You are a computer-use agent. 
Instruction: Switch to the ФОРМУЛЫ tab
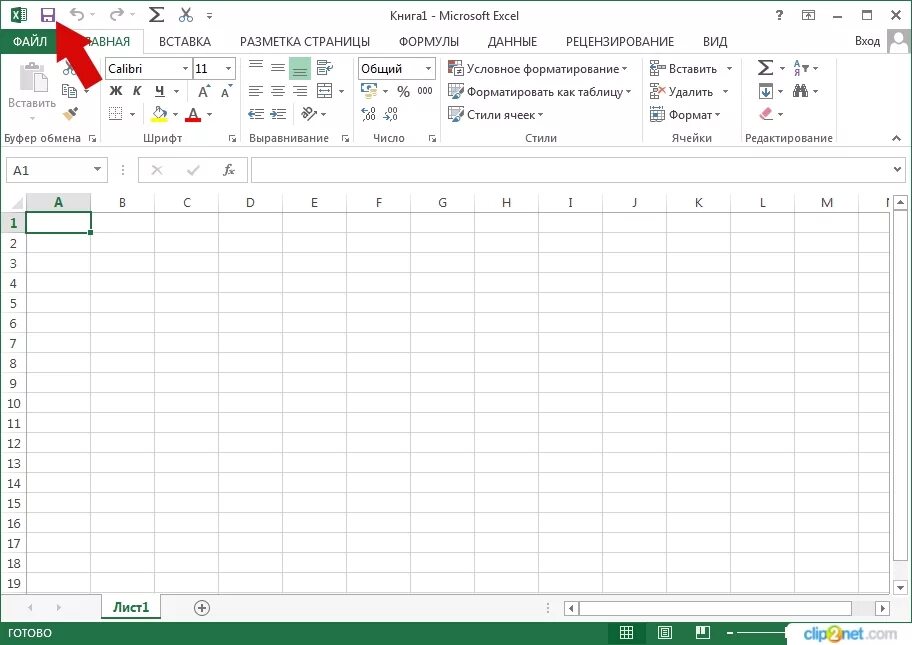click(x=429, y=41)
